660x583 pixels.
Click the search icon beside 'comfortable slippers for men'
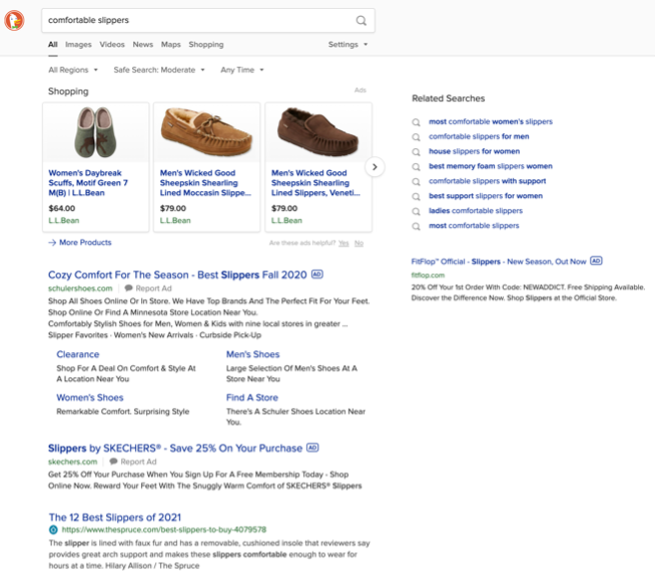(x=416, y=137)
